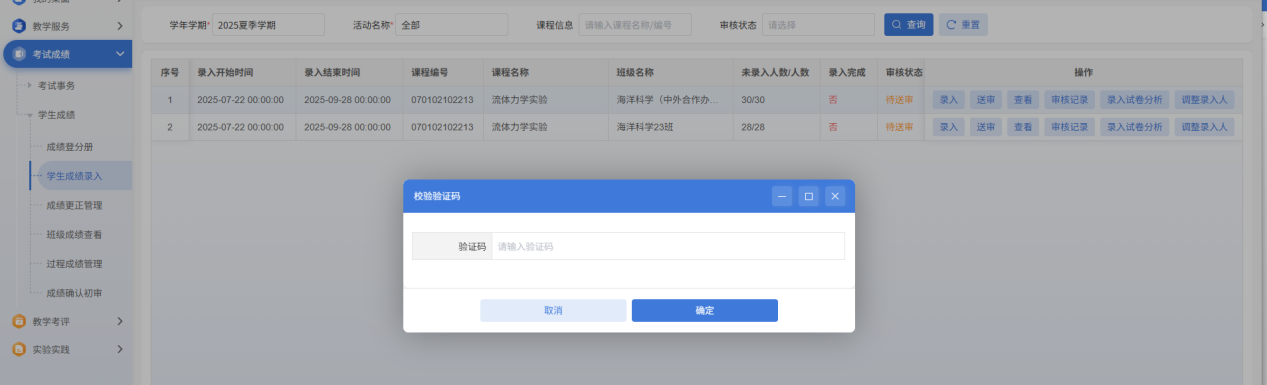The width and height of the screenshot is (1267, 385).
Task: Click the 实验实践 sidebar icon
Action: point(19,349)
